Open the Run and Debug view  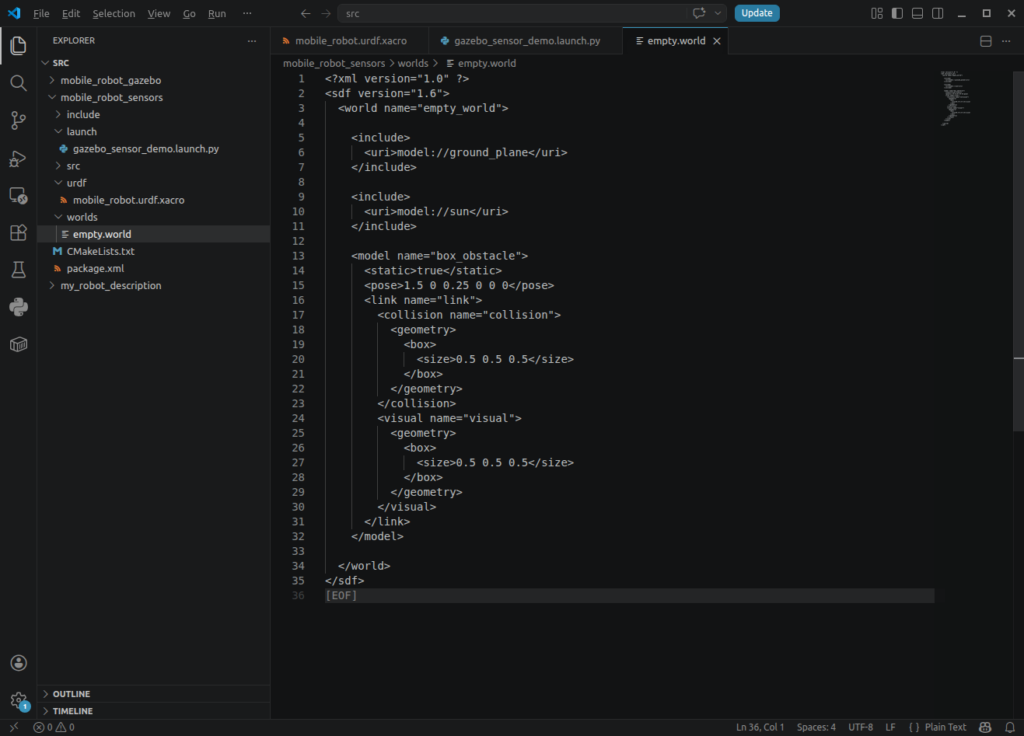point(18,158)
